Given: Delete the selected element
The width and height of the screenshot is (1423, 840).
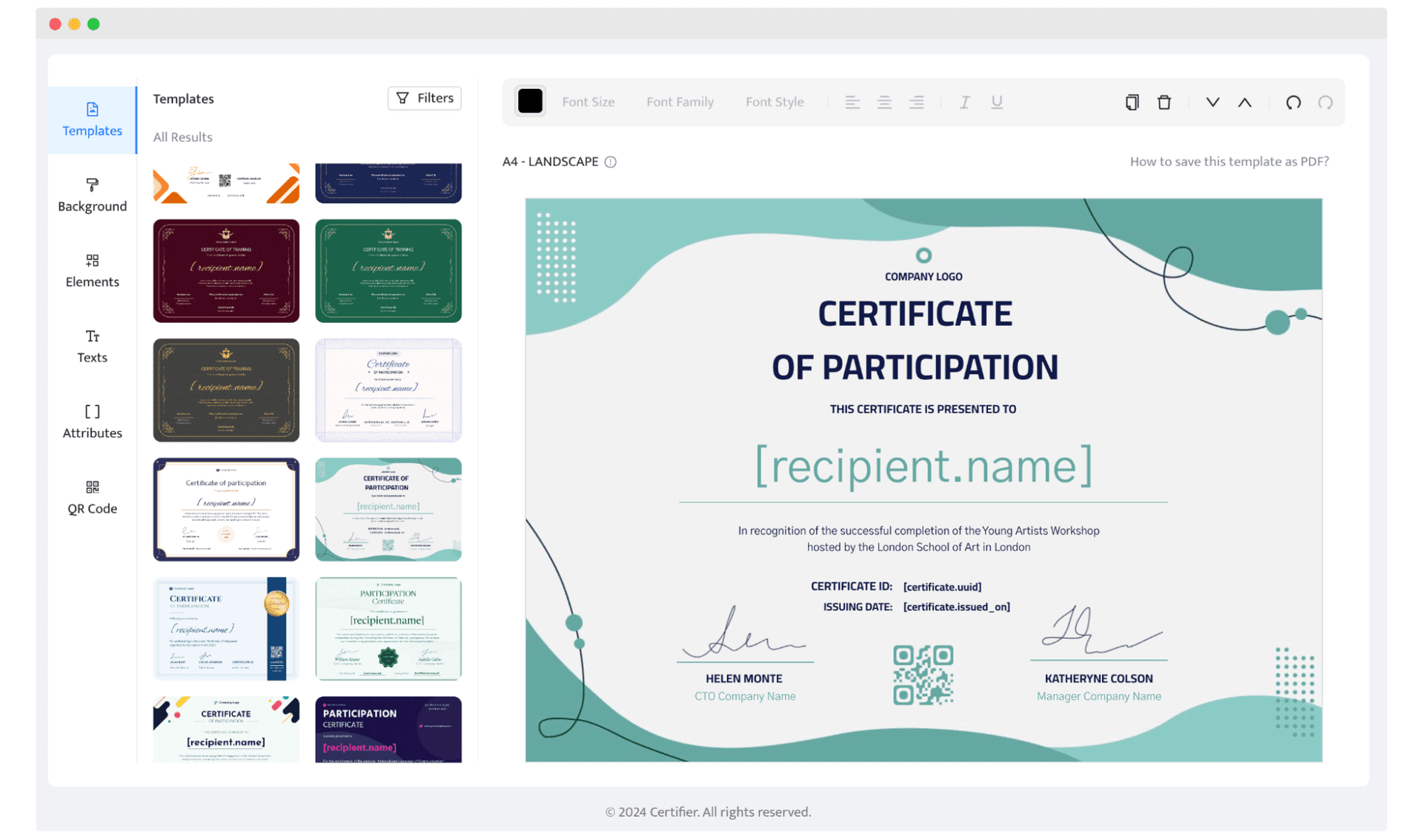Looking at the screenshot, I should coord(1164,101).
